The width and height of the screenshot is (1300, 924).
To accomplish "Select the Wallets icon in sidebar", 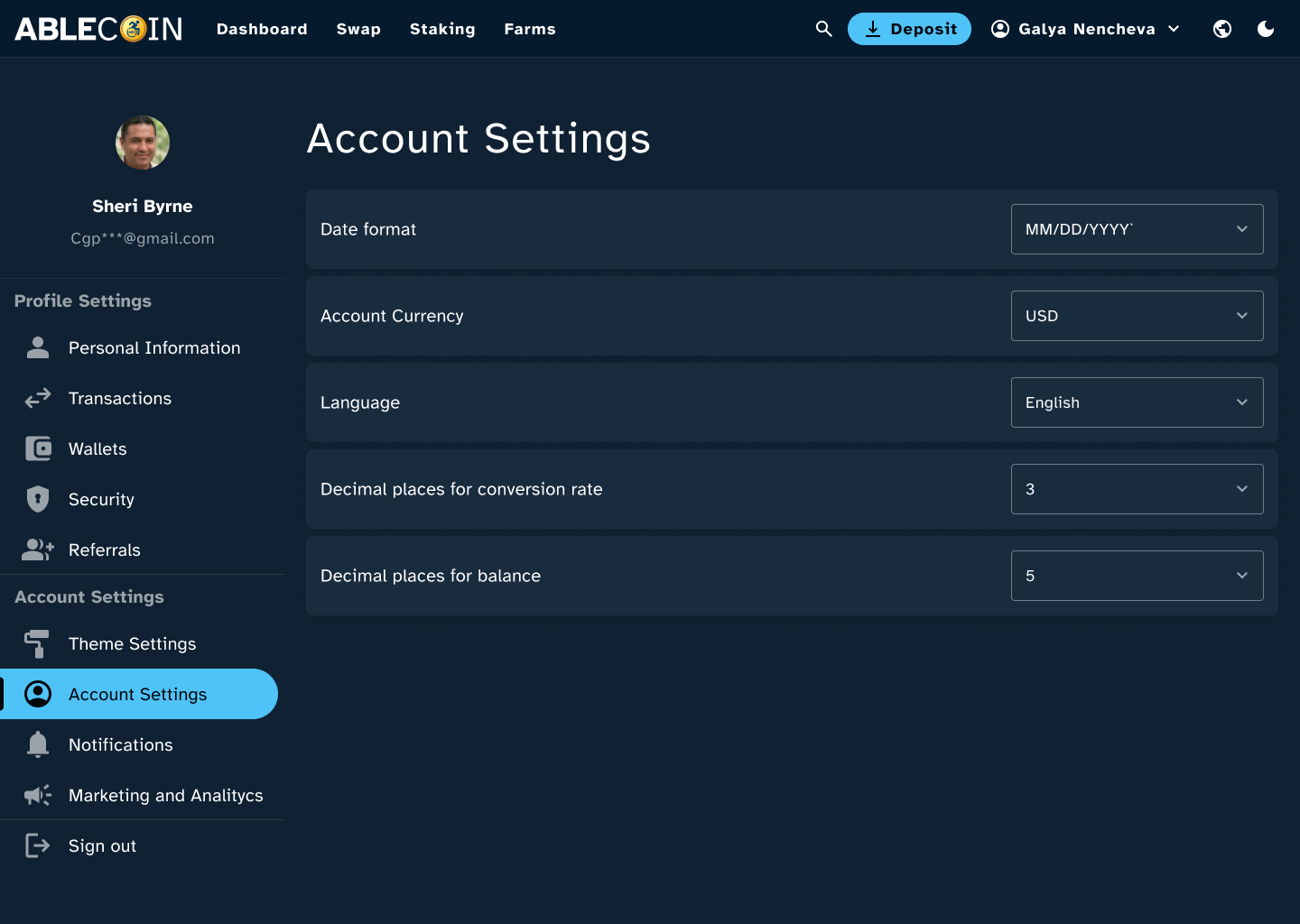I will 38,448.
